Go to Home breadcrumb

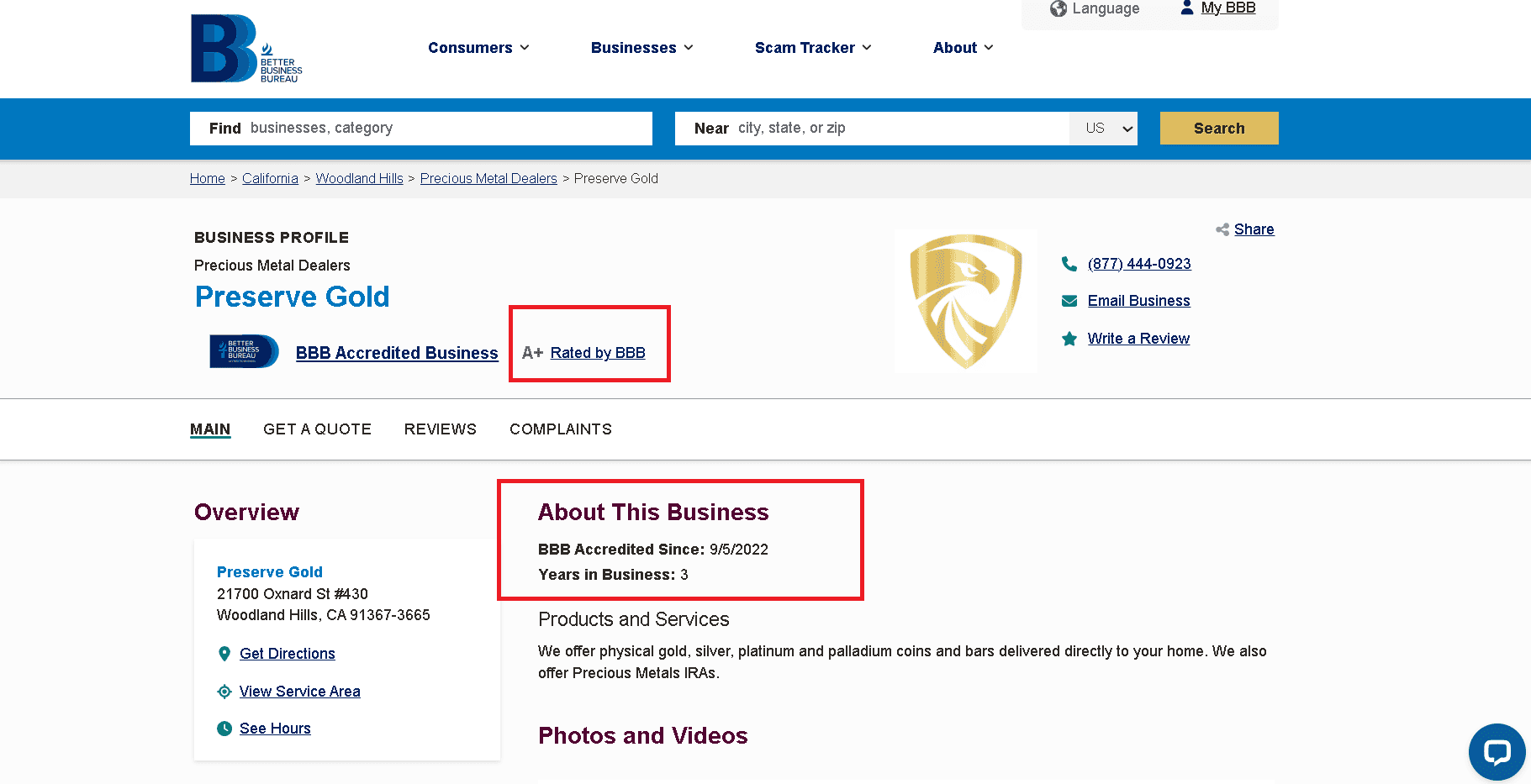(x=208, y=178)
